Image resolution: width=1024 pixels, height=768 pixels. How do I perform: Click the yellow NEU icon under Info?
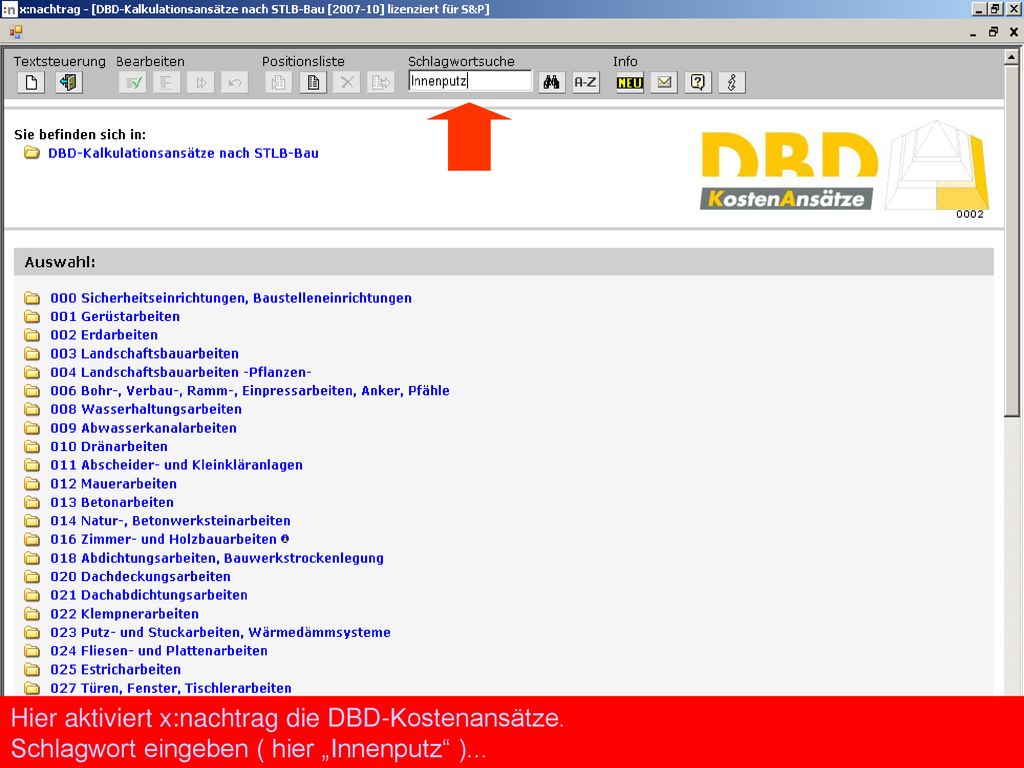pyautogui.click(x=630, y=82)
